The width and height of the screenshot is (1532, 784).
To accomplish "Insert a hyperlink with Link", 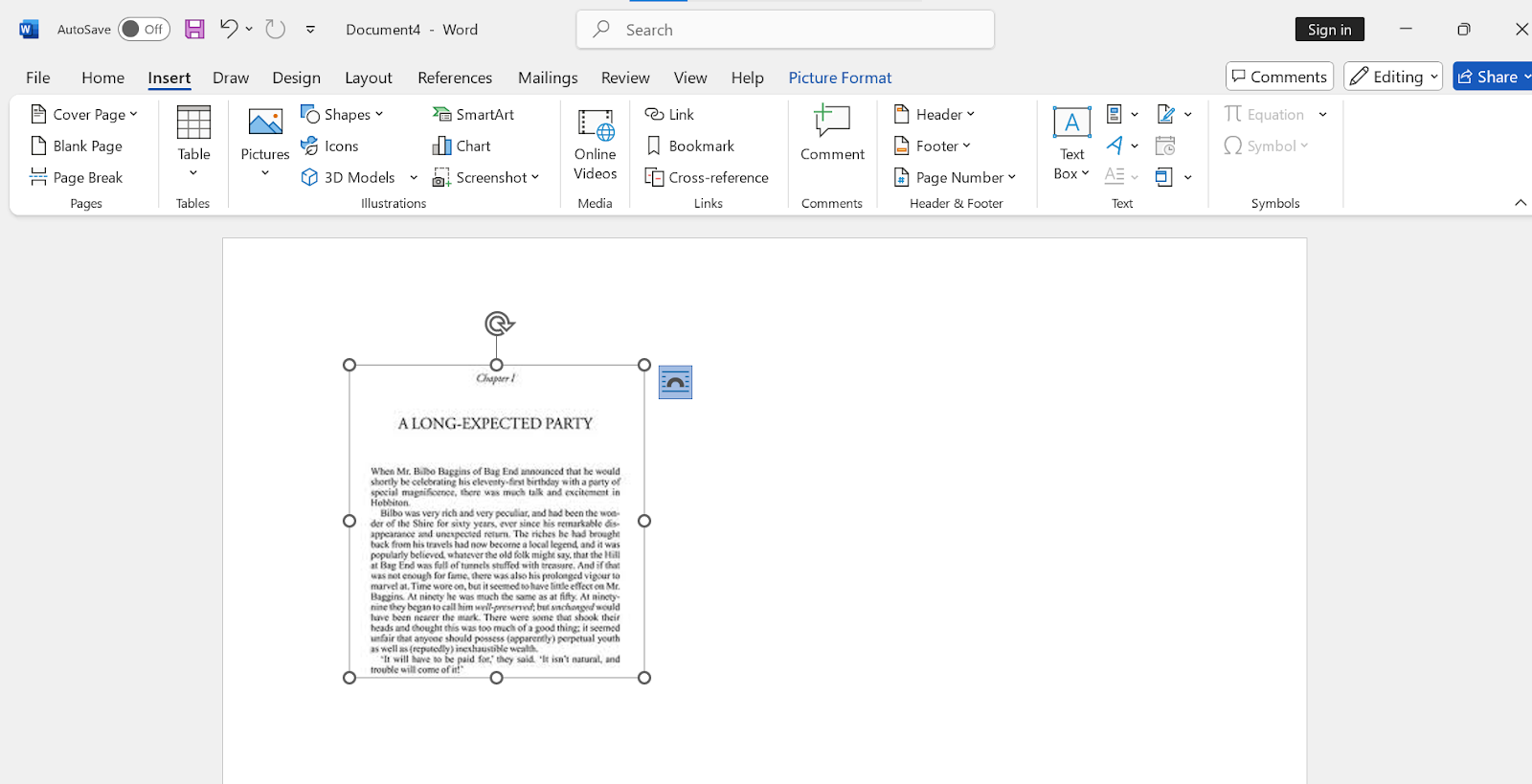I will click(669, 114).
